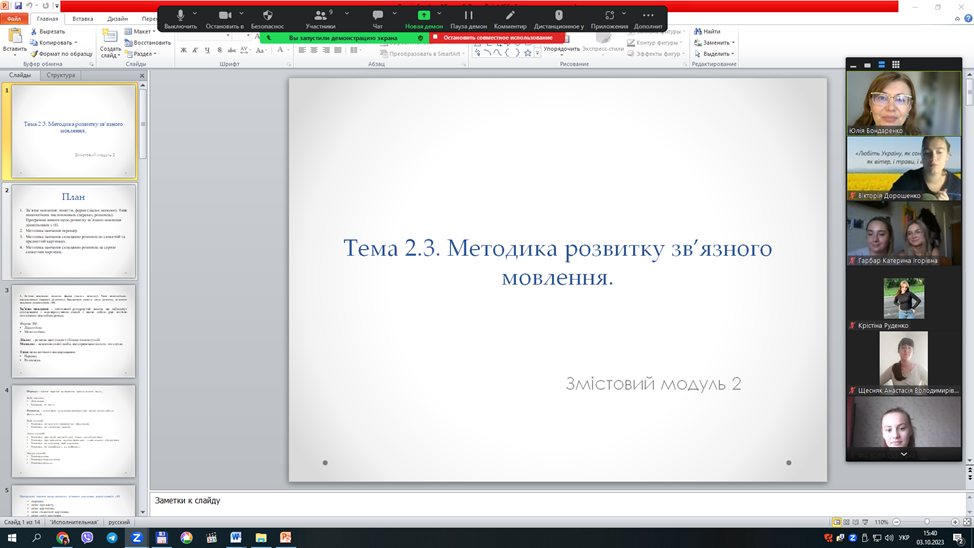Screen dimensions: 974x548
Task: Click the red stop sharing button
Action: (491, 38)
